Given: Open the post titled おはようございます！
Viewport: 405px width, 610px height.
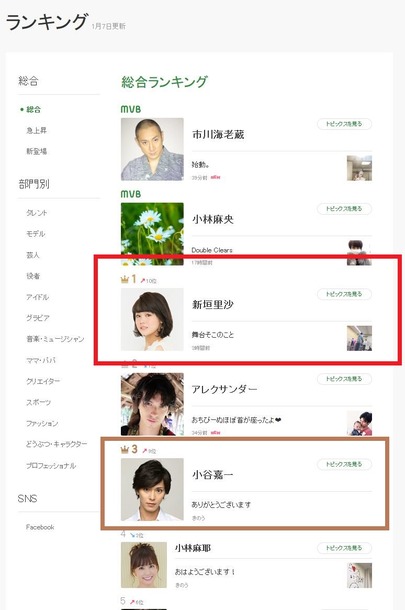Looking at the screenshot, I should click(205, 572).
